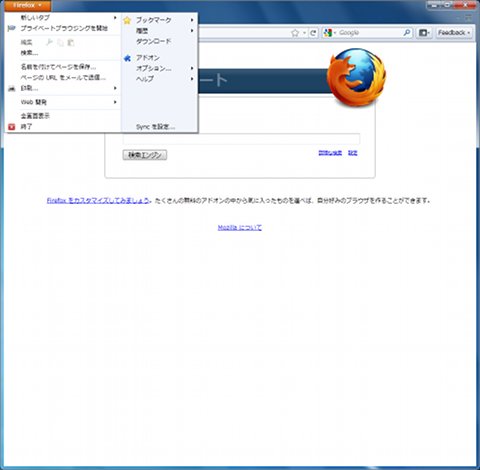480x470 pixels.
Task: Click the cut icon in the 編集 row
Action: 49,42
